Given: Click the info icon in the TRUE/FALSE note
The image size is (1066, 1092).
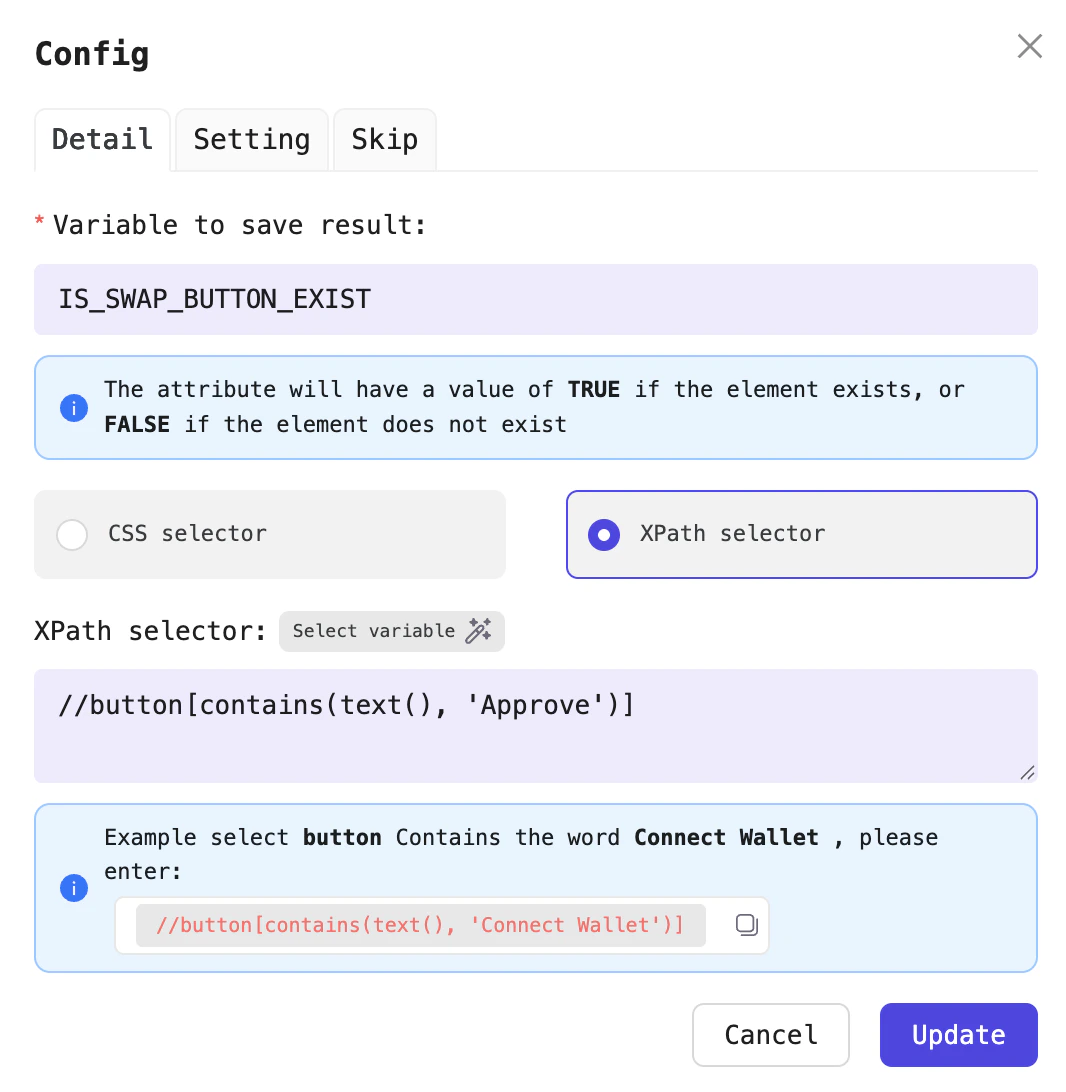Looking at the screenshot, I should pyautogui.click(x=73, y=408).
